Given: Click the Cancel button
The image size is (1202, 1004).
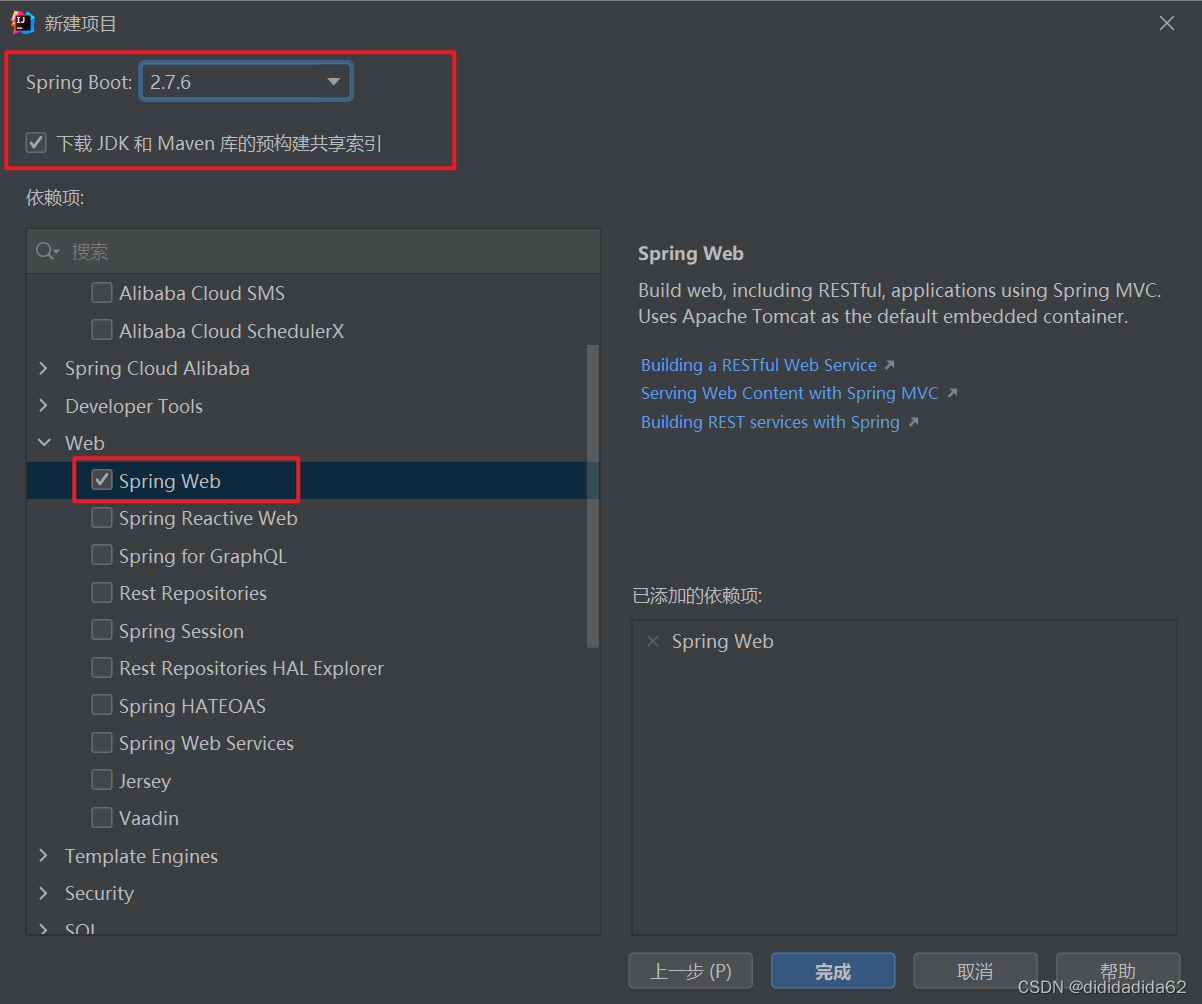Looking at the screenshot, I should tap(975, 971).
